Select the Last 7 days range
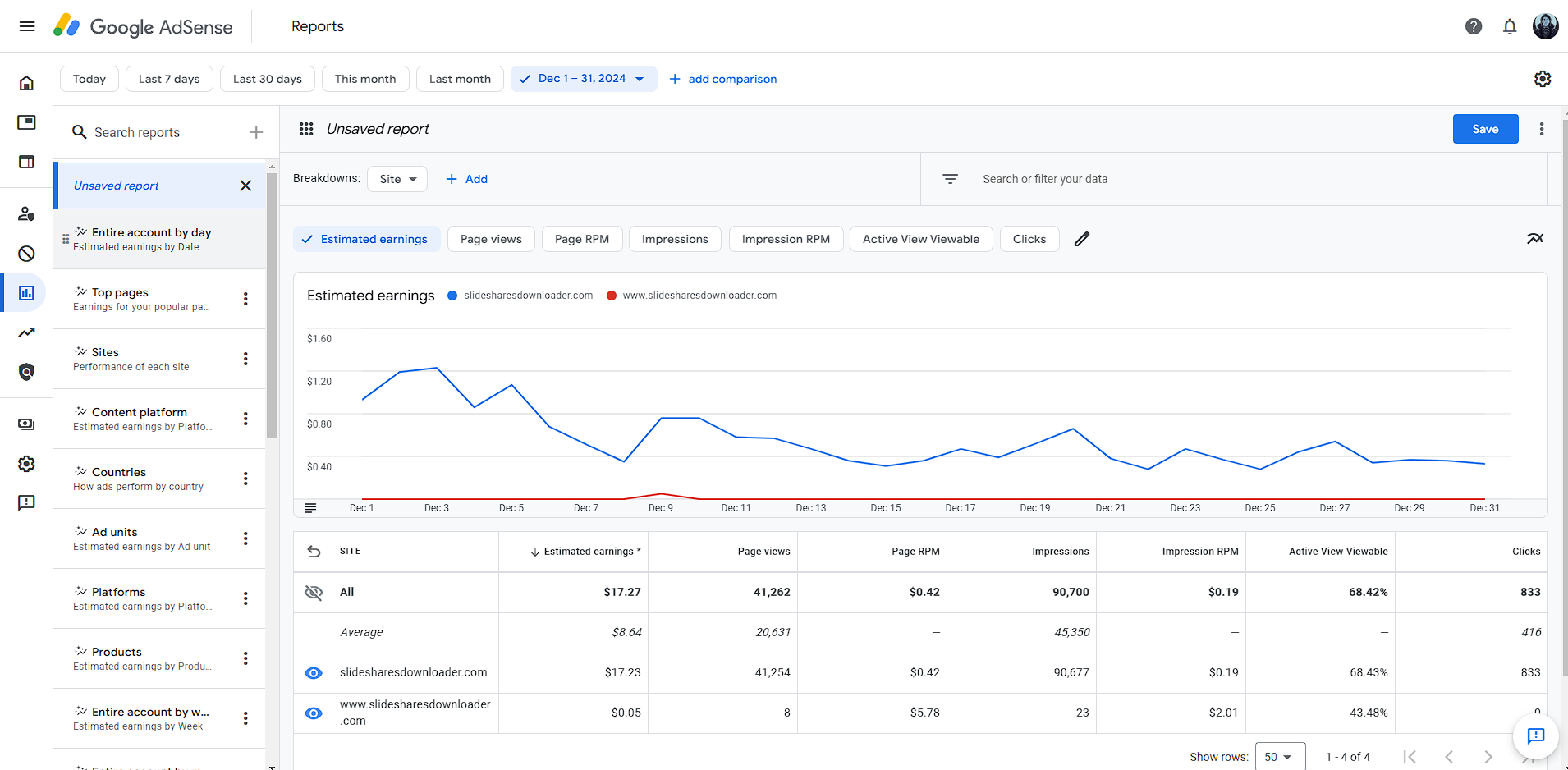The height and width of the screenshot is (770, 1568). (169, 79)
